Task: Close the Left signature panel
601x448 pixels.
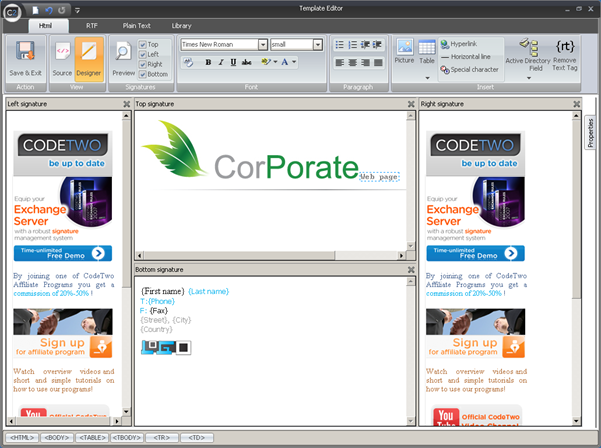Action: [x=126, y=104]
